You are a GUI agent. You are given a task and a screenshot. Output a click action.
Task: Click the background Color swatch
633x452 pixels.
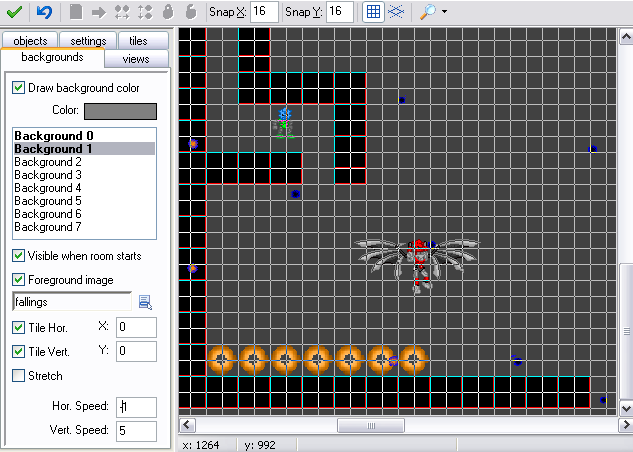120,110
